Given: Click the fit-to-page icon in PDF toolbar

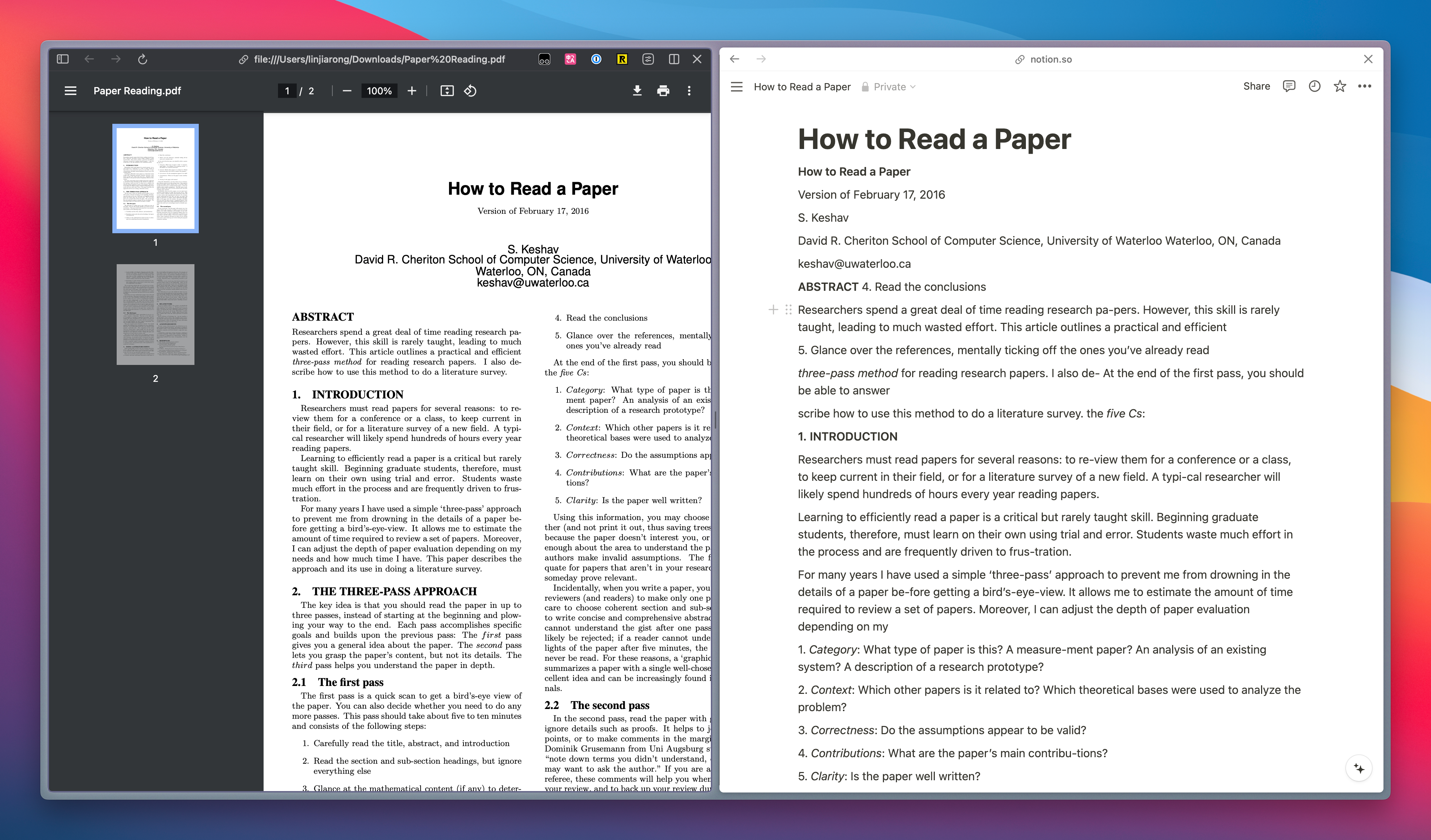Looking at the screenshot, I should pos(447,90).
